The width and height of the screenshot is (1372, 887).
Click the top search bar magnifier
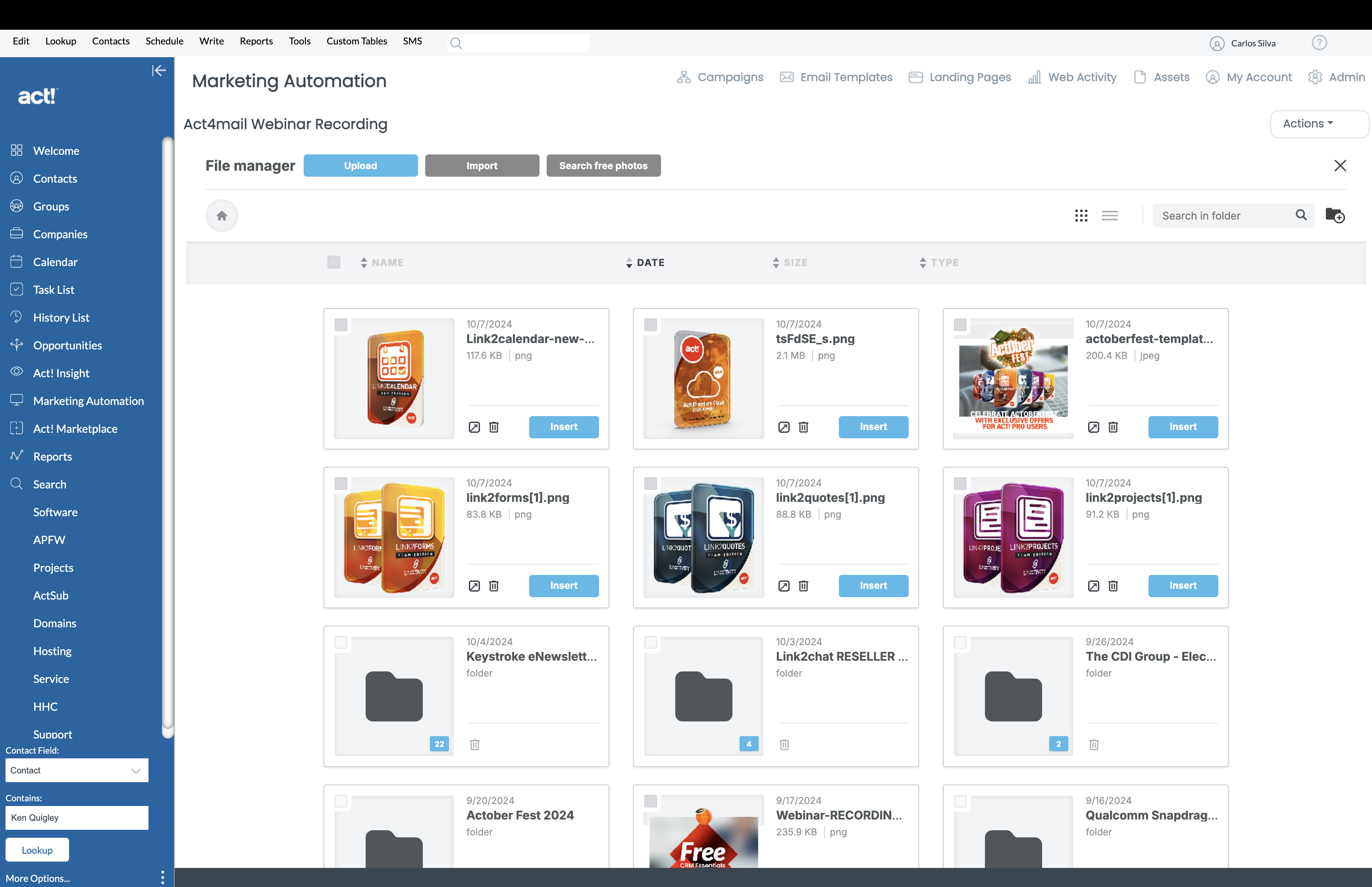click(455, 43)
